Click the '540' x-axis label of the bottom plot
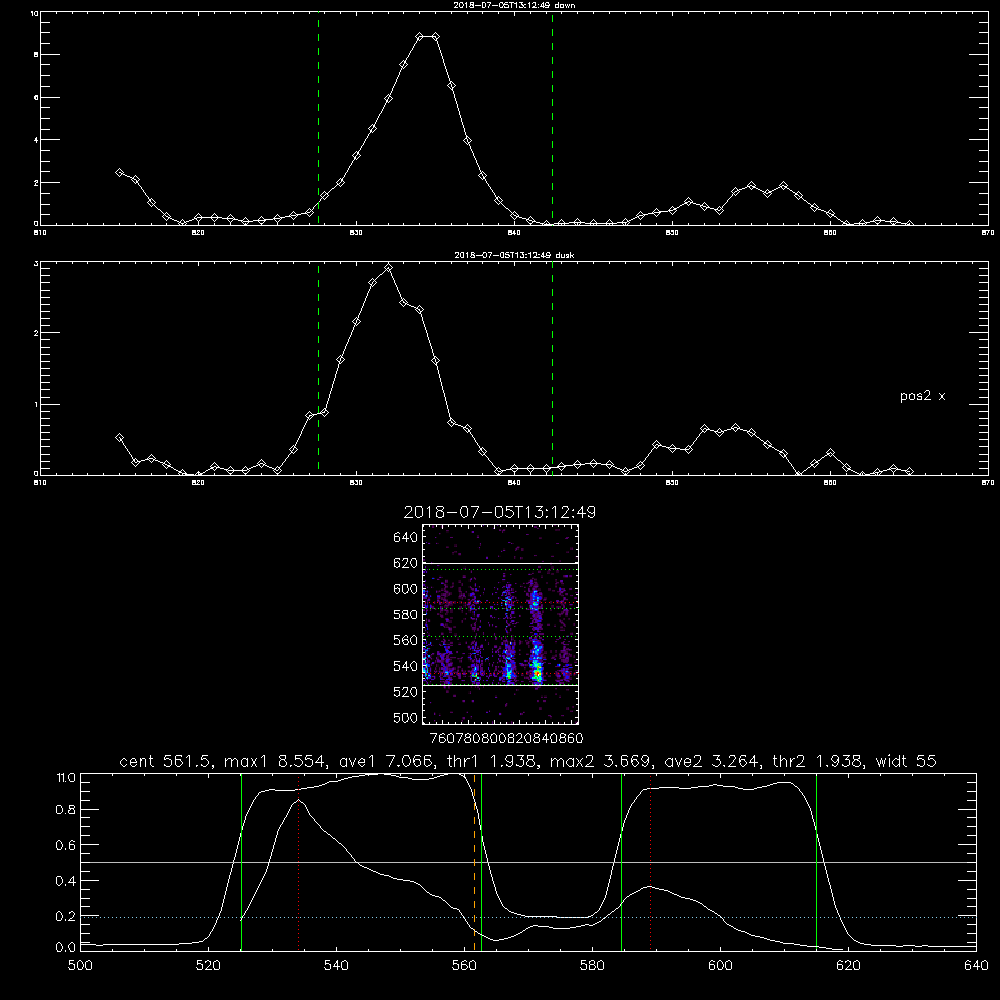Screen dimensions: 1000x1000 (337, 966)
